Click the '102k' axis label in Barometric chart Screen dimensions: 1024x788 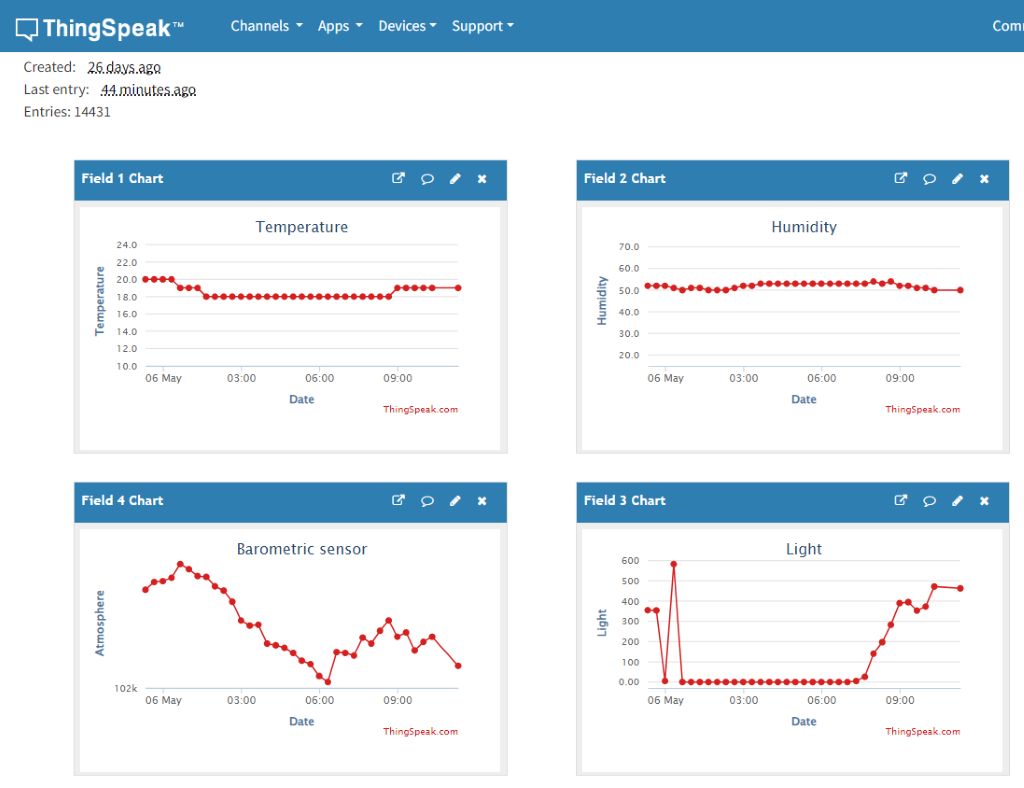coord(125,688)
